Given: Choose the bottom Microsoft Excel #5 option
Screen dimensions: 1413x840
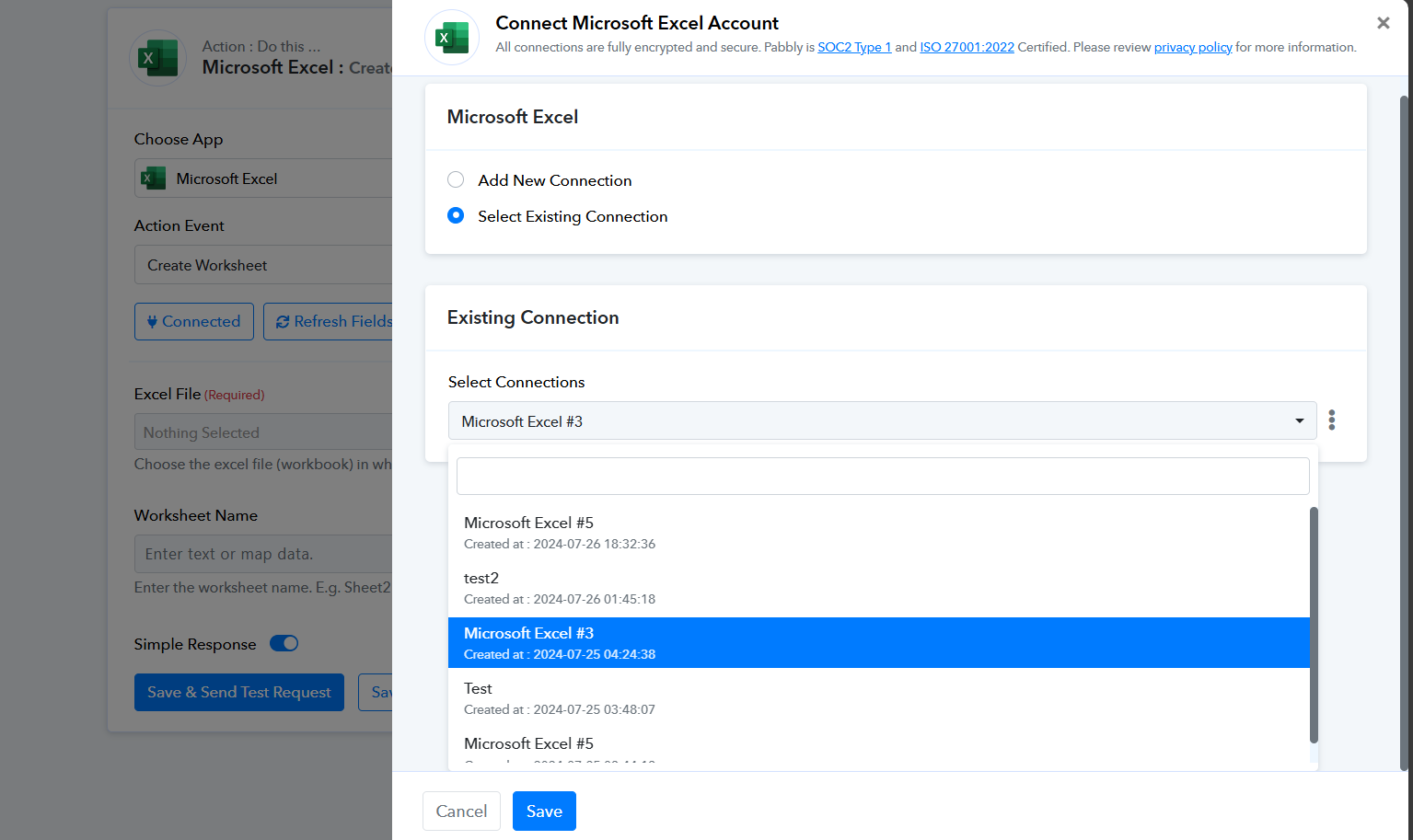Looking at the screenshot, I should click(x=878, y=745).
